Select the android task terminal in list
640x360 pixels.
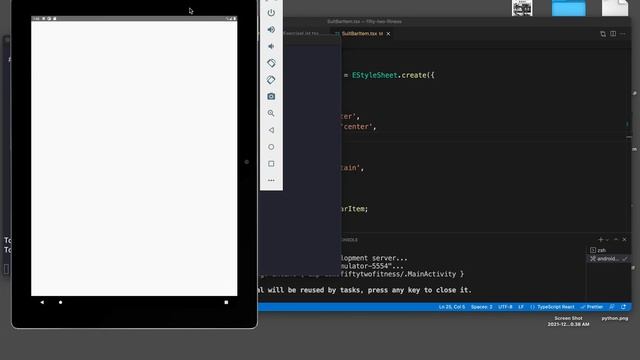click(x=608, y=259)
